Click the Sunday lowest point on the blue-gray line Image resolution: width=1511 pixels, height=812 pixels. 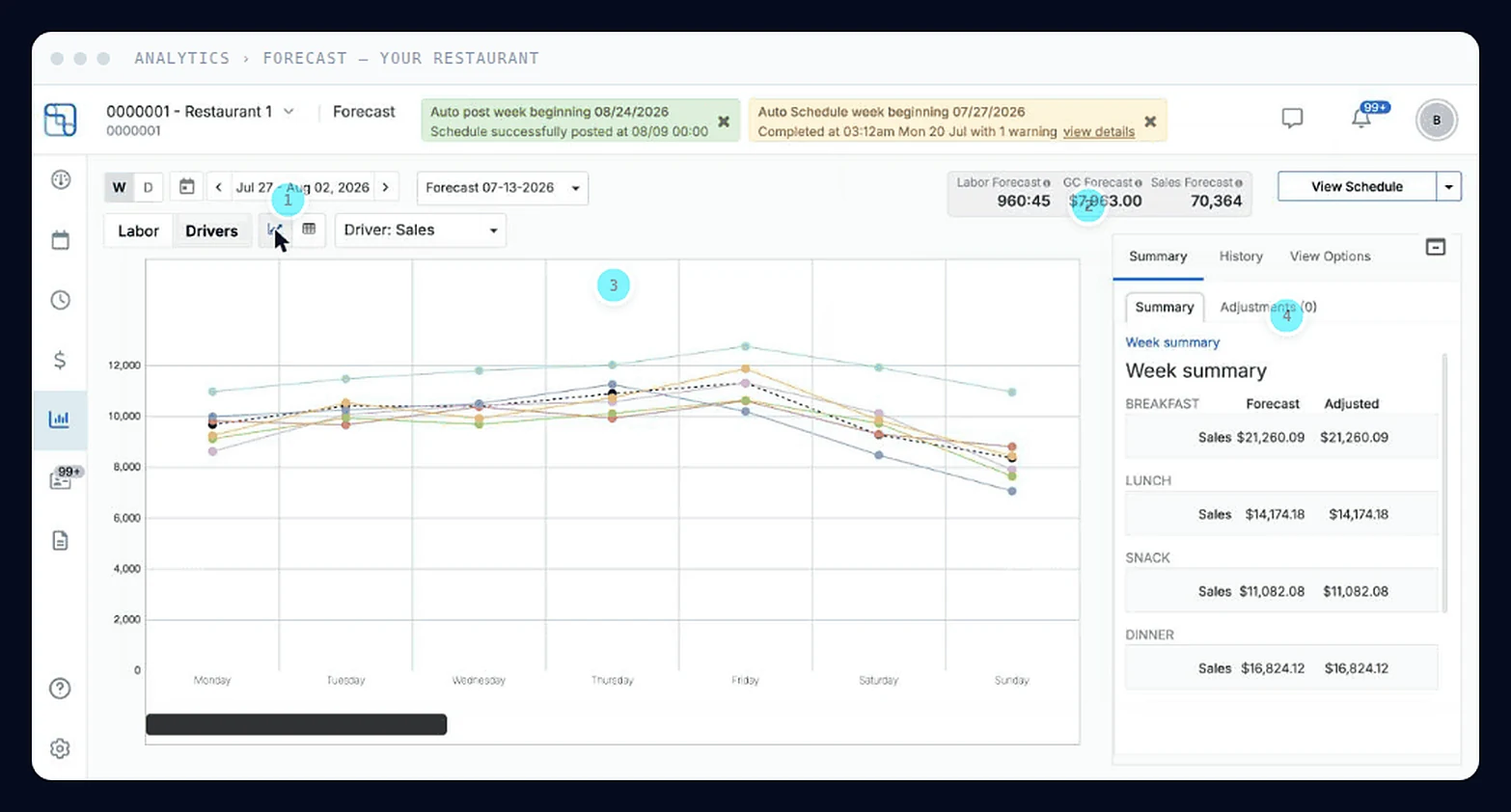[1012, 492]
